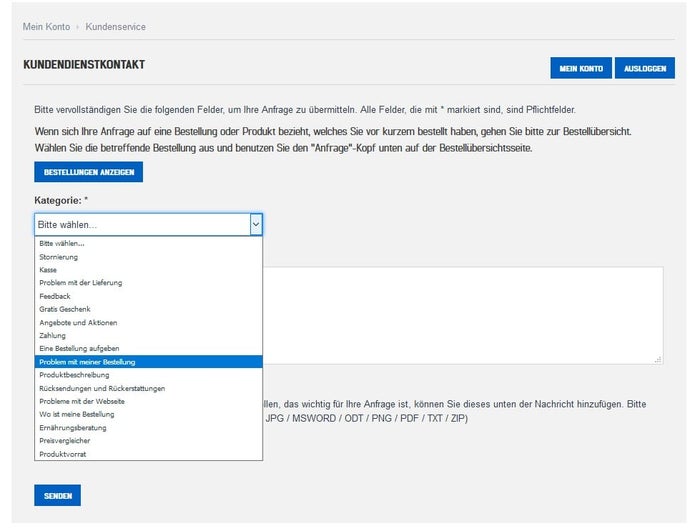Select the Kasse option

click(148, 270)
